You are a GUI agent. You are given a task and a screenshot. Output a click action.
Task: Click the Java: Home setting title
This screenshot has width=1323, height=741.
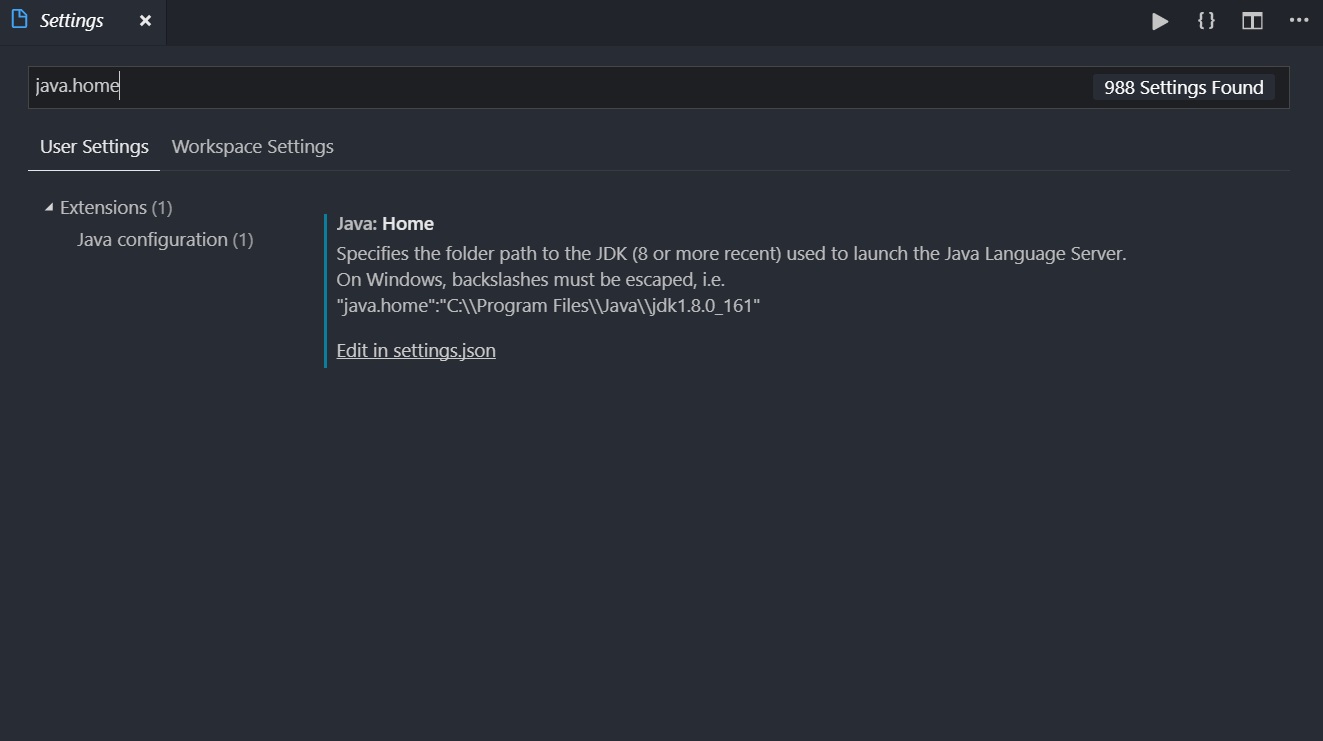click(385, 224)
